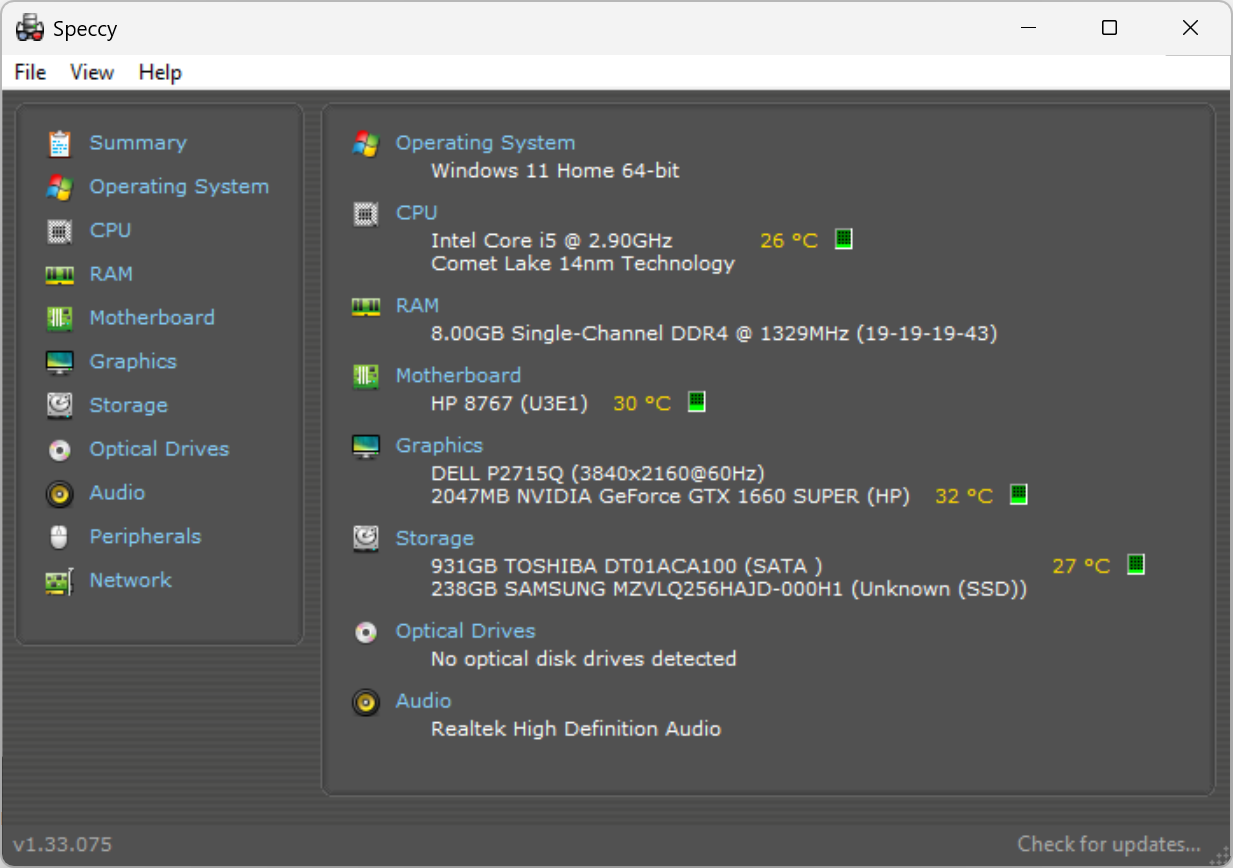
Task: Select the Storage label in the sidebar
Action: [128, 406]
